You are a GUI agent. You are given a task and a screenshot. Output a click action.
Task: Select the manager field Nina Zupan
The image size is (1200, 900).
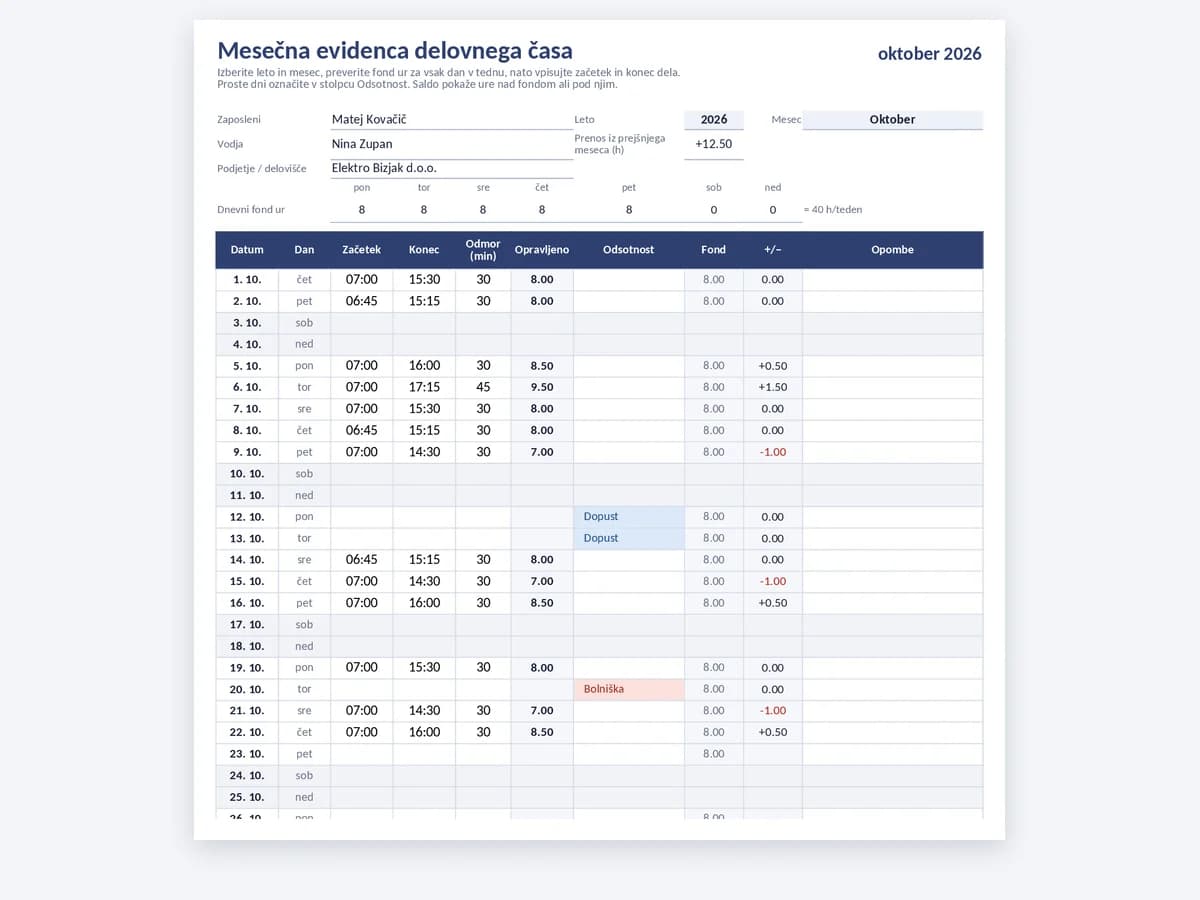point(451,144)
